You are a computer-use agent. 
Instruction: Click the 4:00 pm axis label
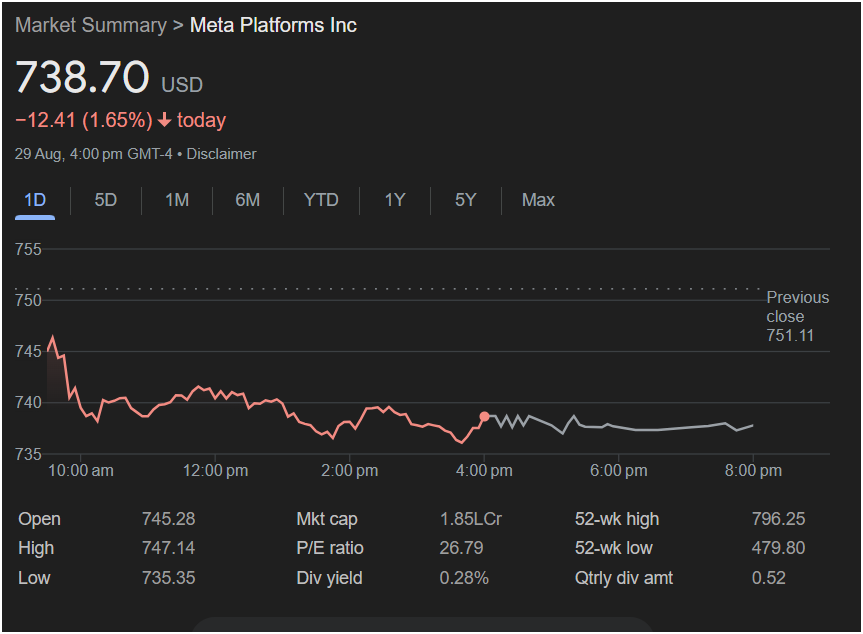(484, 471)
